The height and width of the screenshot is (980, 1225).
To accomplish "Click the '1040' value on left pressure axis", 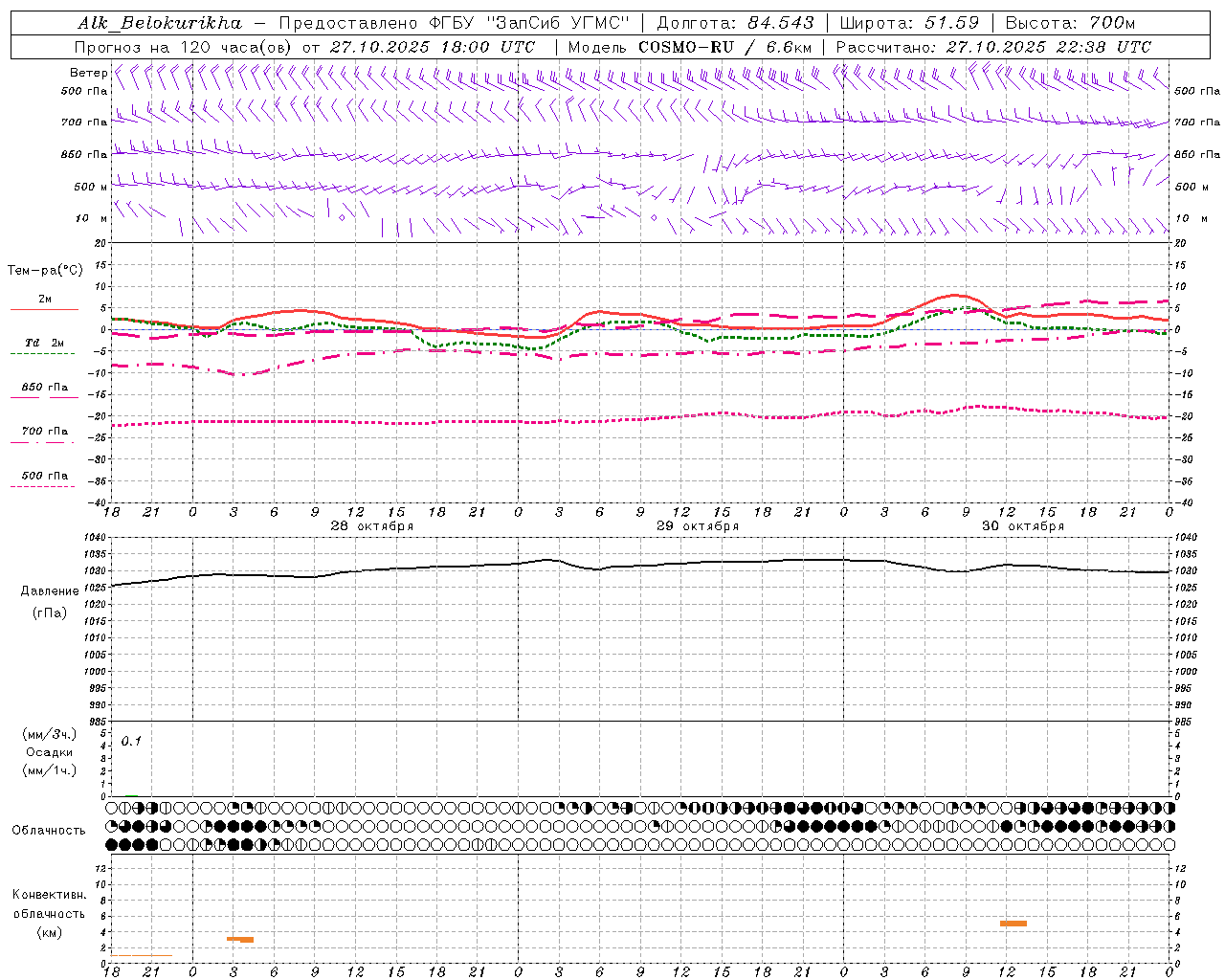I will click(97, 538).
